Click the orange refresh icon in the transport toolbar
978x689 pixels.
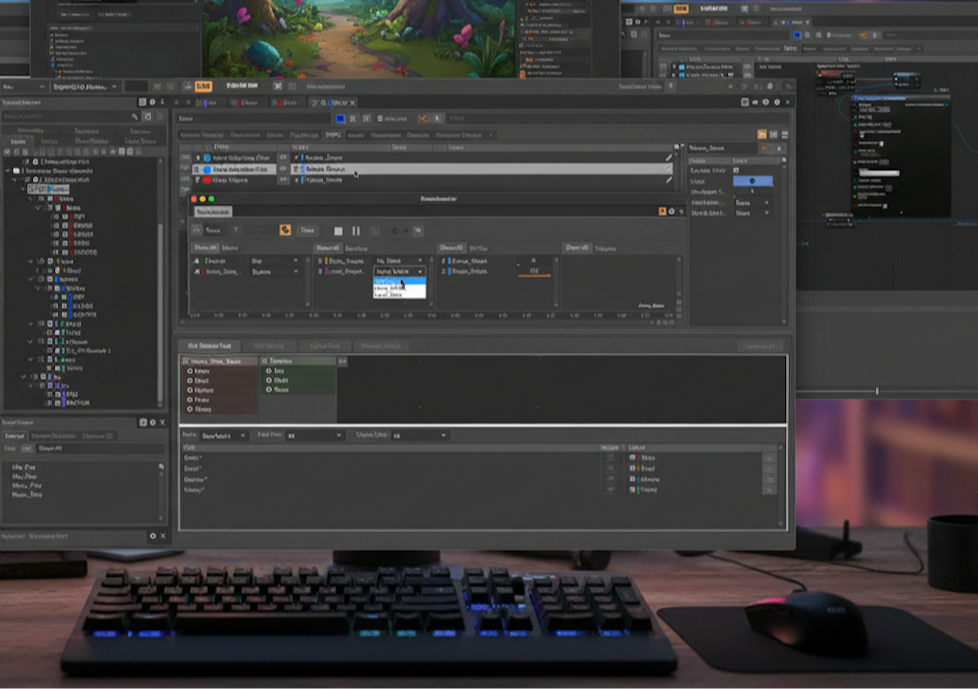(x=286, y=229)
